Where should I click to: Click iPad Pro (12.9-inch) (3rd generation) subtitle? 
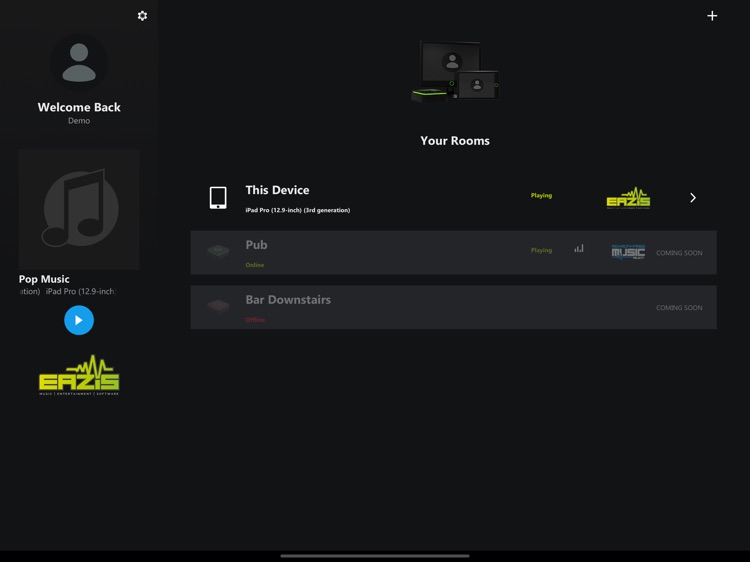pyautogui.click(x=298, y=210)
